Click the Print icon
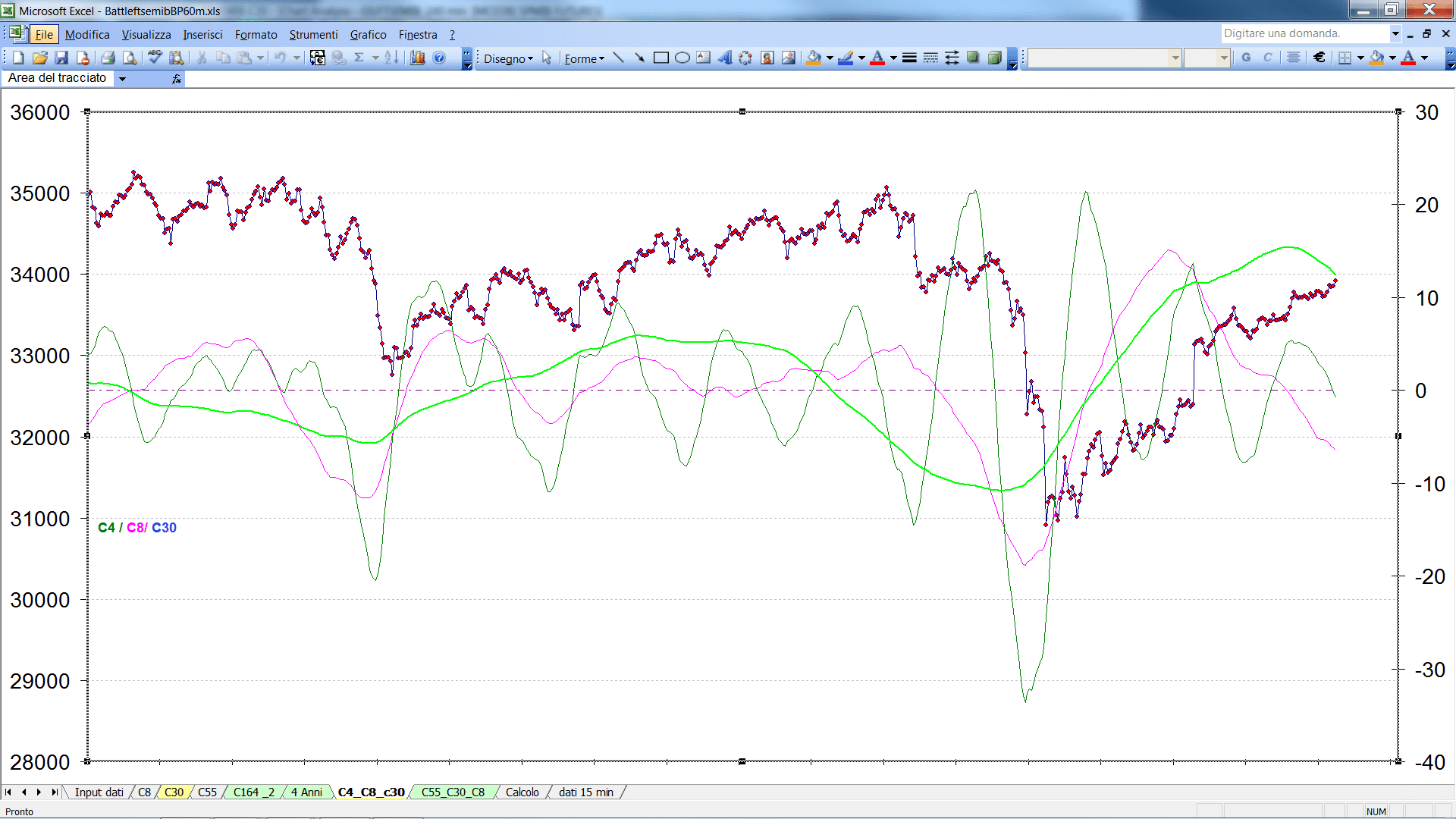 click(108, 58)
